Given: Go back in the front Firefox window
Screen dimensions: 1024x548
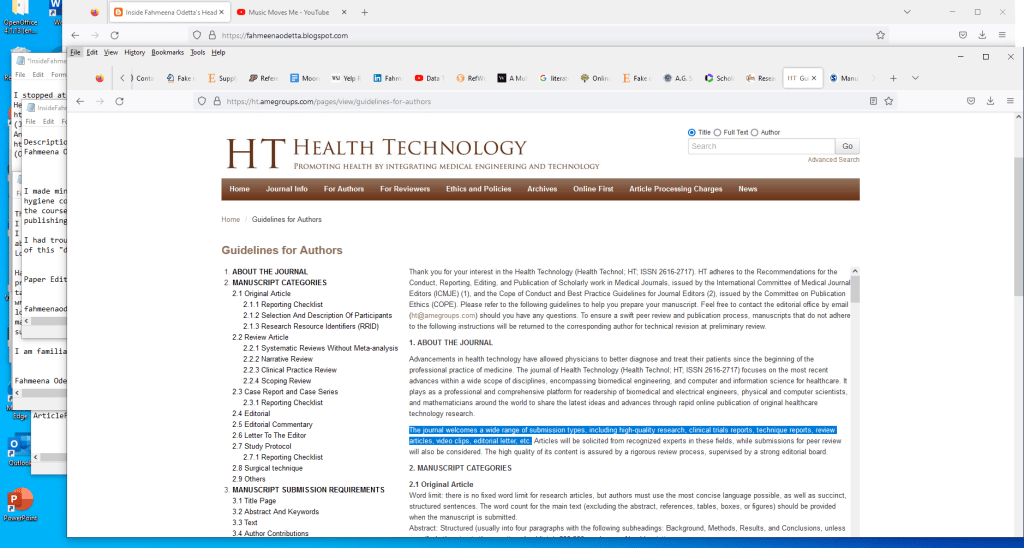Looking at the screenshot, I should tap(80, 101).
